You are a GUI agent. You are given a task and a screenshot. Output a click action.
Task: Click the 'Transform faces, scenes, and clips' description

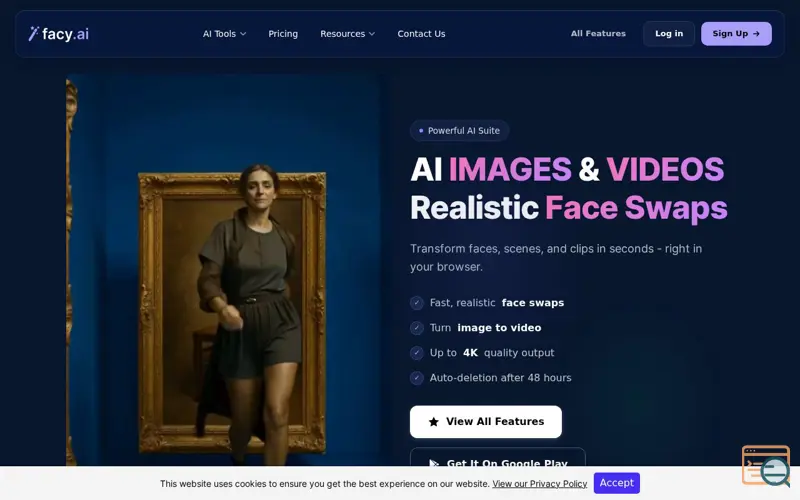coord(556,258)
